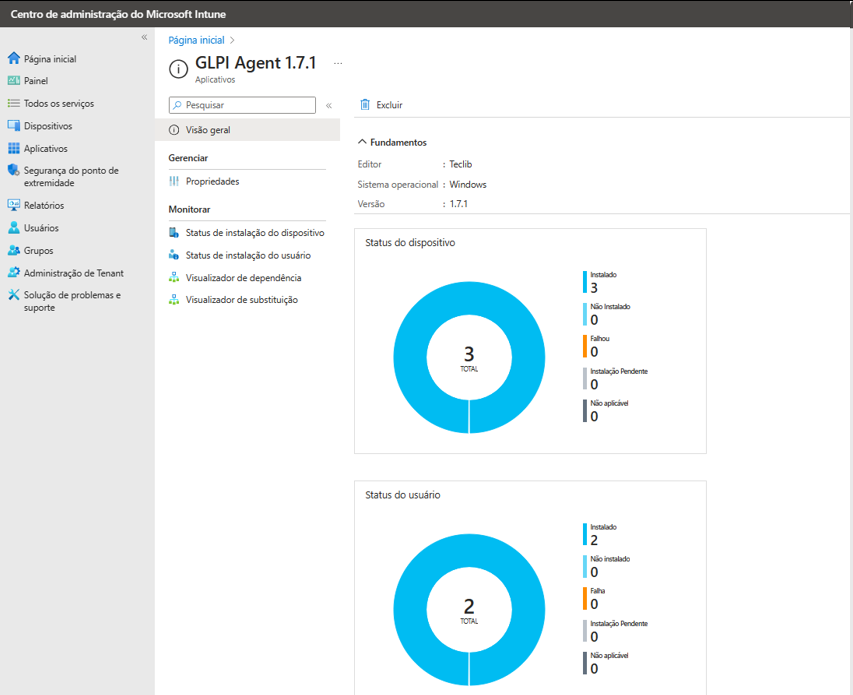Click the Instalado count 3 in device status
Viewport: 853px width, 695px height.
point(594,288)
